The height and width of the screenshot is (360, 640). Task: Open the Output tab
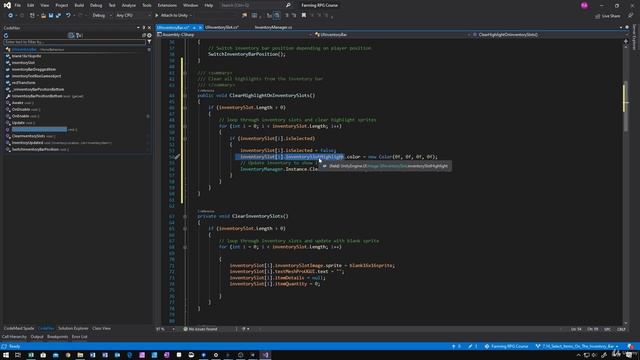[x=37, y=337]
